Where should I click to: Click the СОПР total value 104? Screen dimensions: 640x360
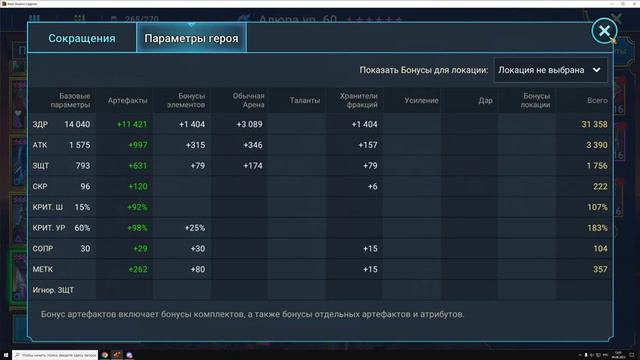click(x=600, y=249)
